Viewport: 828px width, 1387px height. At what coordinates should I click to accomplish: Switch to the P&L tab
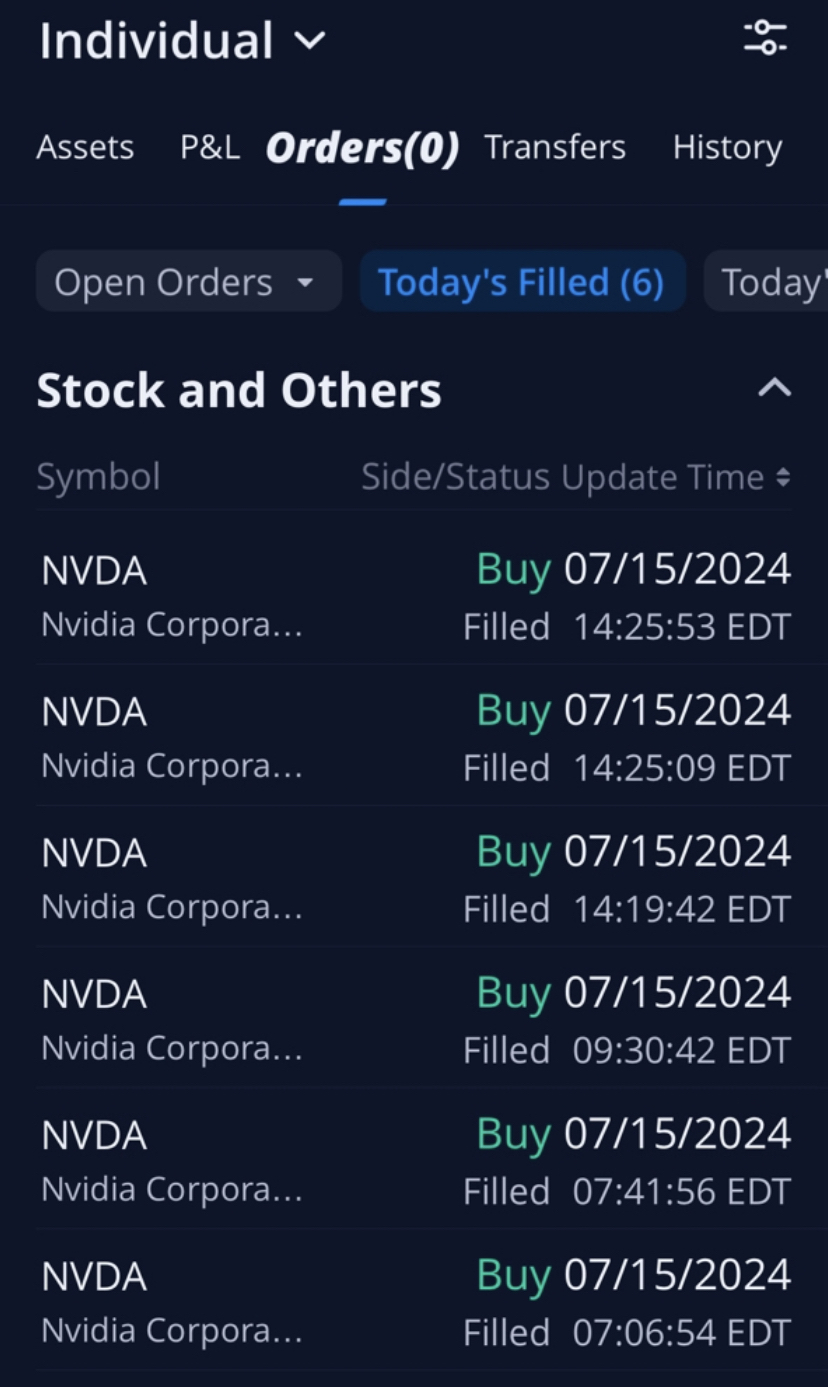(x=210, y=148)
